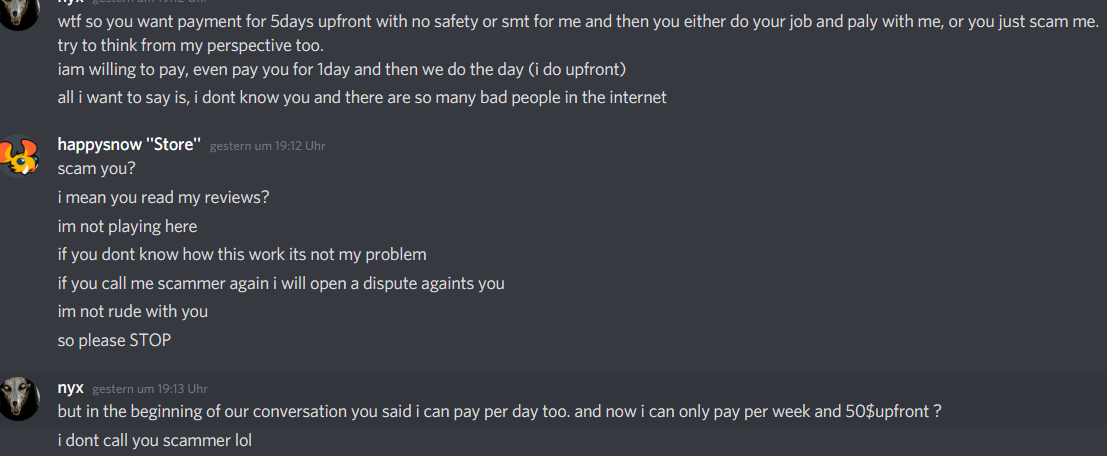The width and height of the screenshot is (1107, 456).
Task: Select the "wtf so you want payment" message
Action: tap(578, 22)
